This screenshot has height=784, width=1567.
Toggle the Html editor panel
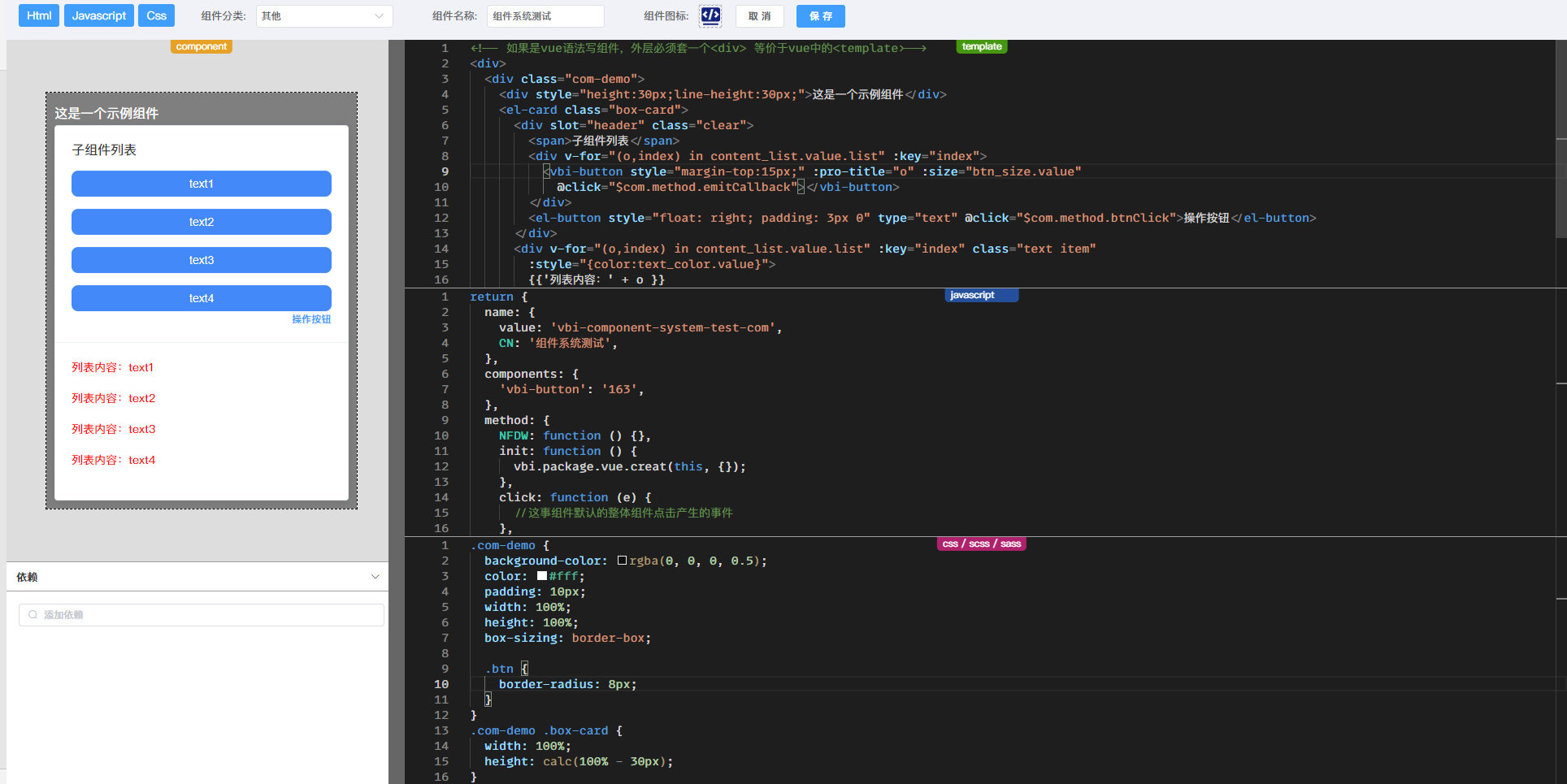(x=39, y=15)
